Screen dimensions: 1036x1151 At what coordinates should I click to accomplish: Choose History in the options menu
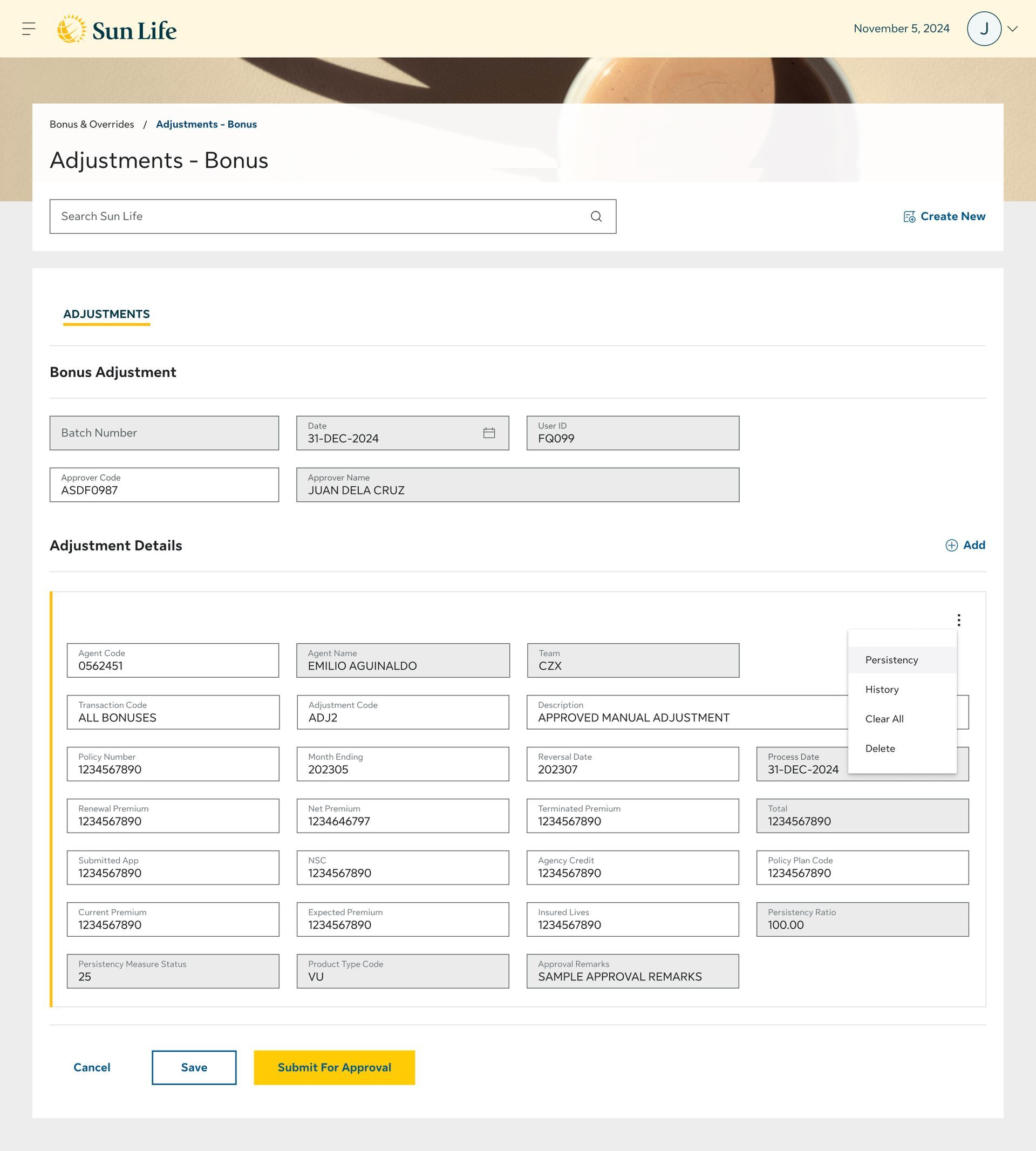(882, 690)
